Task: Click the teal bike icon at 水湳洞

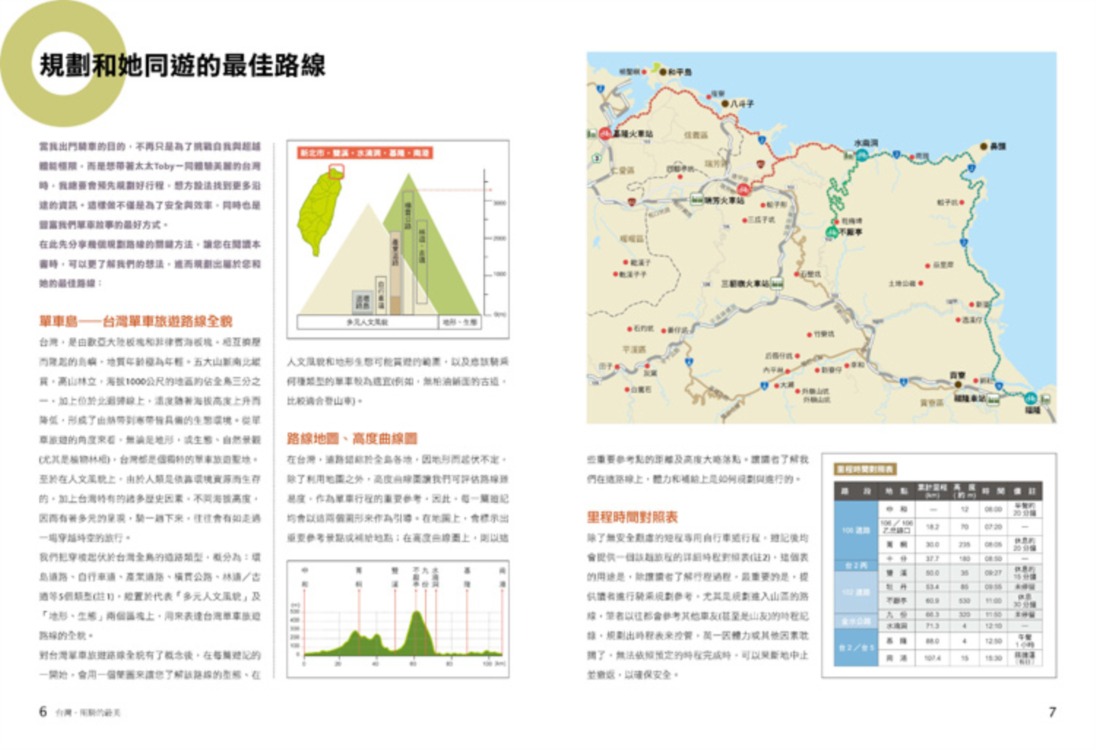Action: coord(861,154)
